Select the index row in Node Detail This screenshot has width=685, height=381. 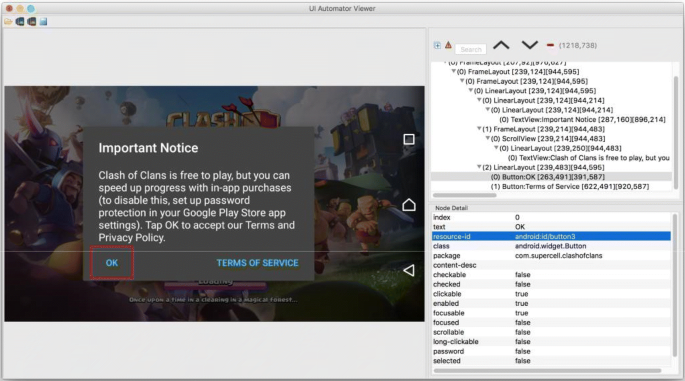coord(551,217)
